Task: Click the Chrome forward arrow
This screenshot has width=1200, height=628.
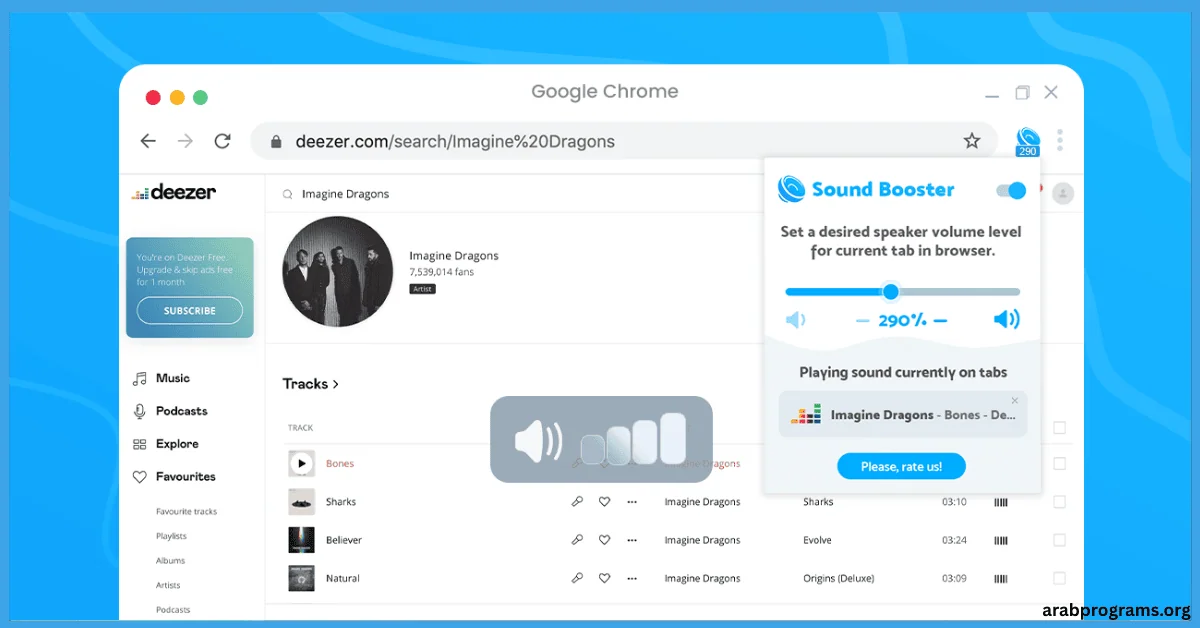Action: (185, 141)
